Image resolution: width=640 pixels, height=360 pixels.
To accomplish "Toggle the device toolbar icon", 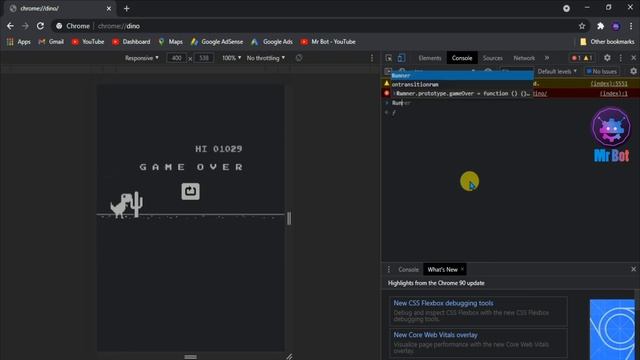I will click(x=401, y=58).
